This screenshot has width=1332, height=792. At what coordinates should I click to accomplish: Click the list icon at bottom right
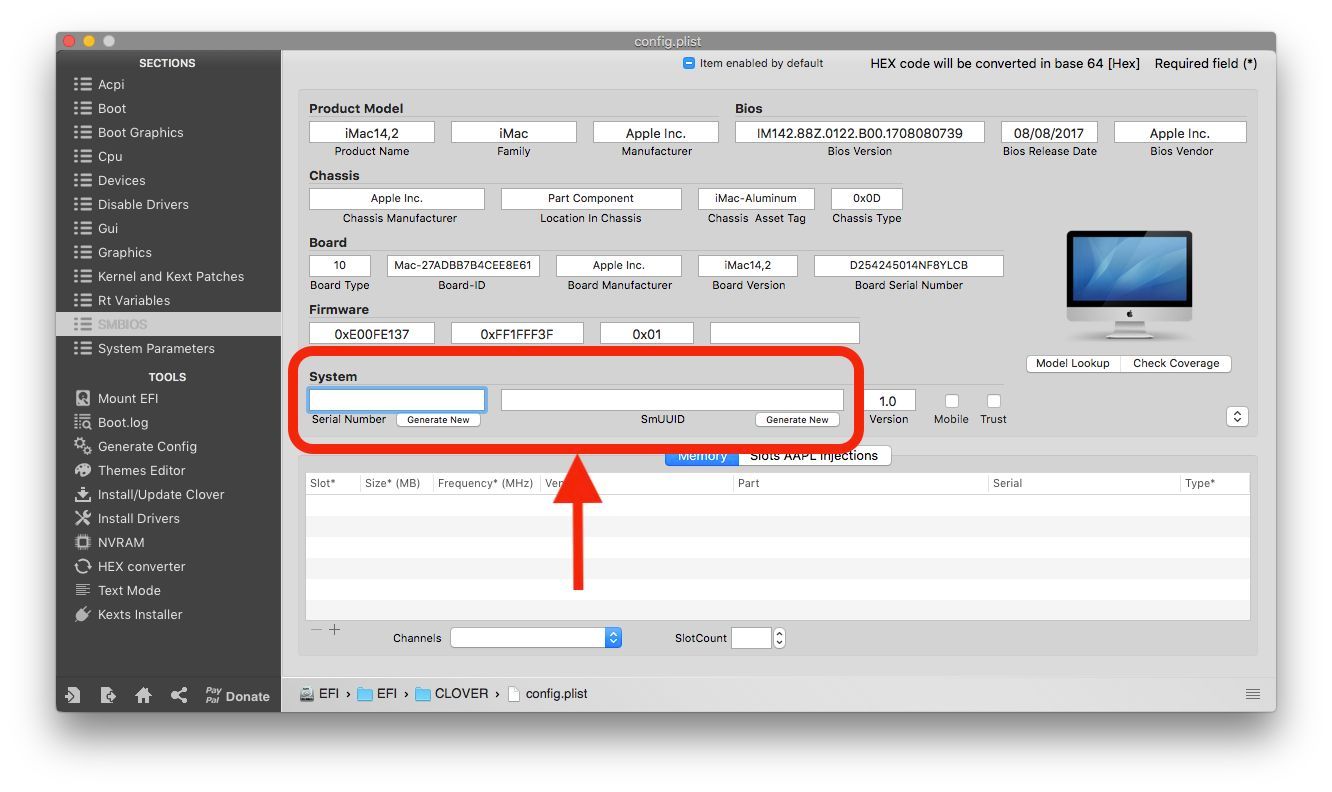[1253, 694]
